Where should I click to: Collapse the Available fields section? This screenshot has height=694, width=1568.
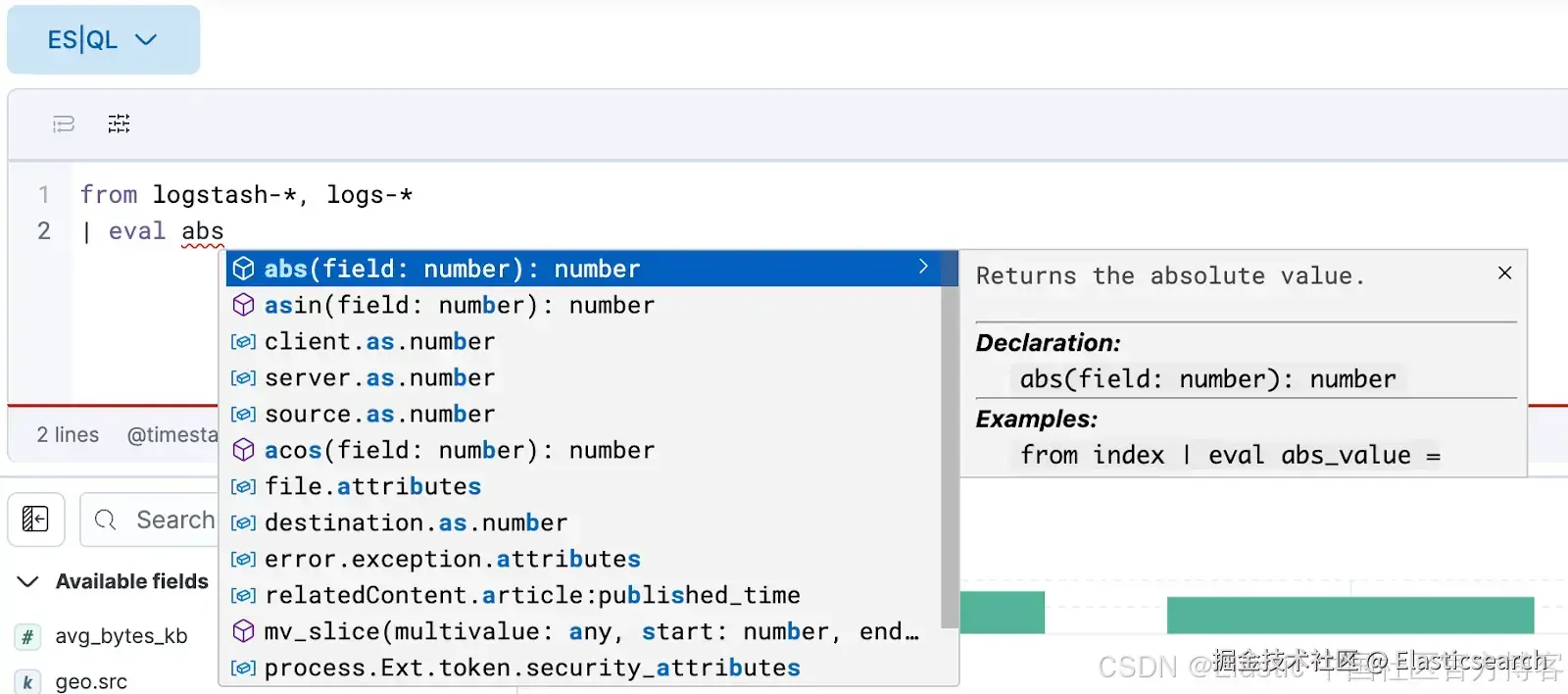tap(28, 581)
